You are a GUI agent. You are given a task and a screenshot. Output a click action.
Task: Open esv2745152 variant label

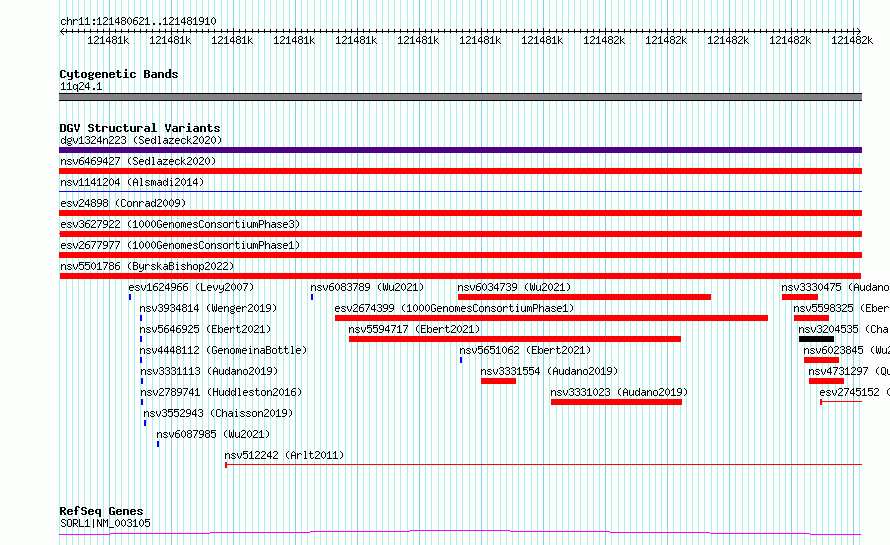pos(854,392)
